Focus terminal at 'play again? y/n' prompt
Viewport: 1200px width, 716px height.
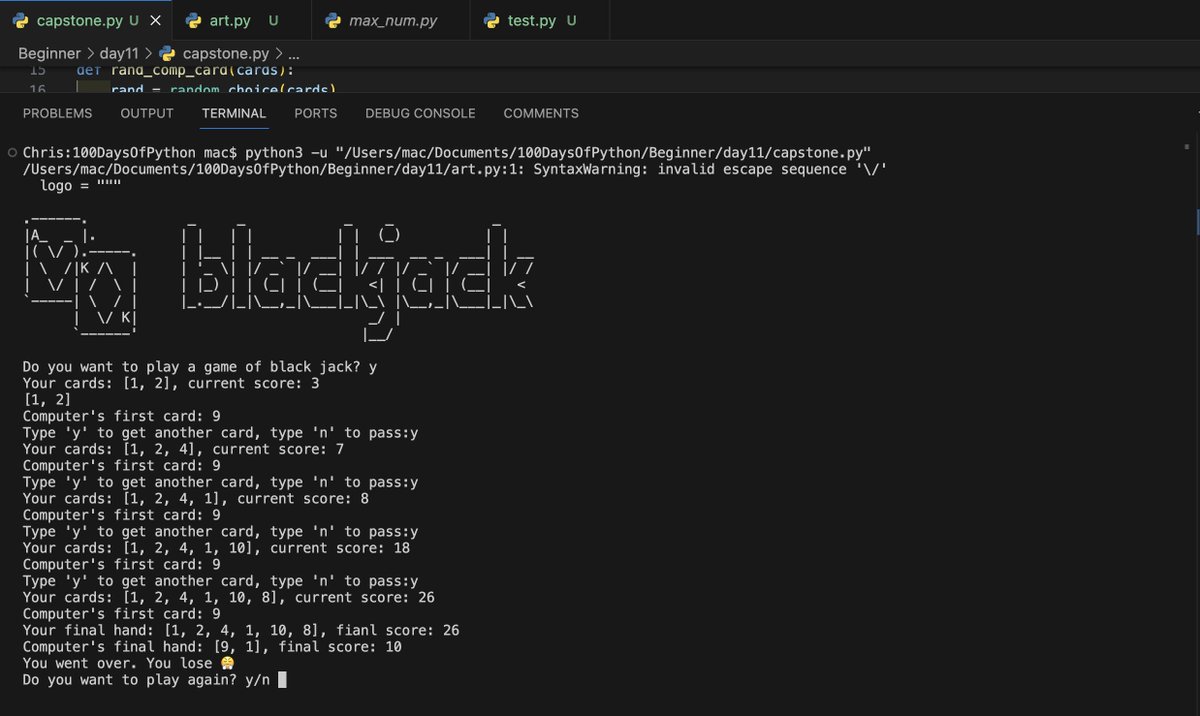coord(282,680)
